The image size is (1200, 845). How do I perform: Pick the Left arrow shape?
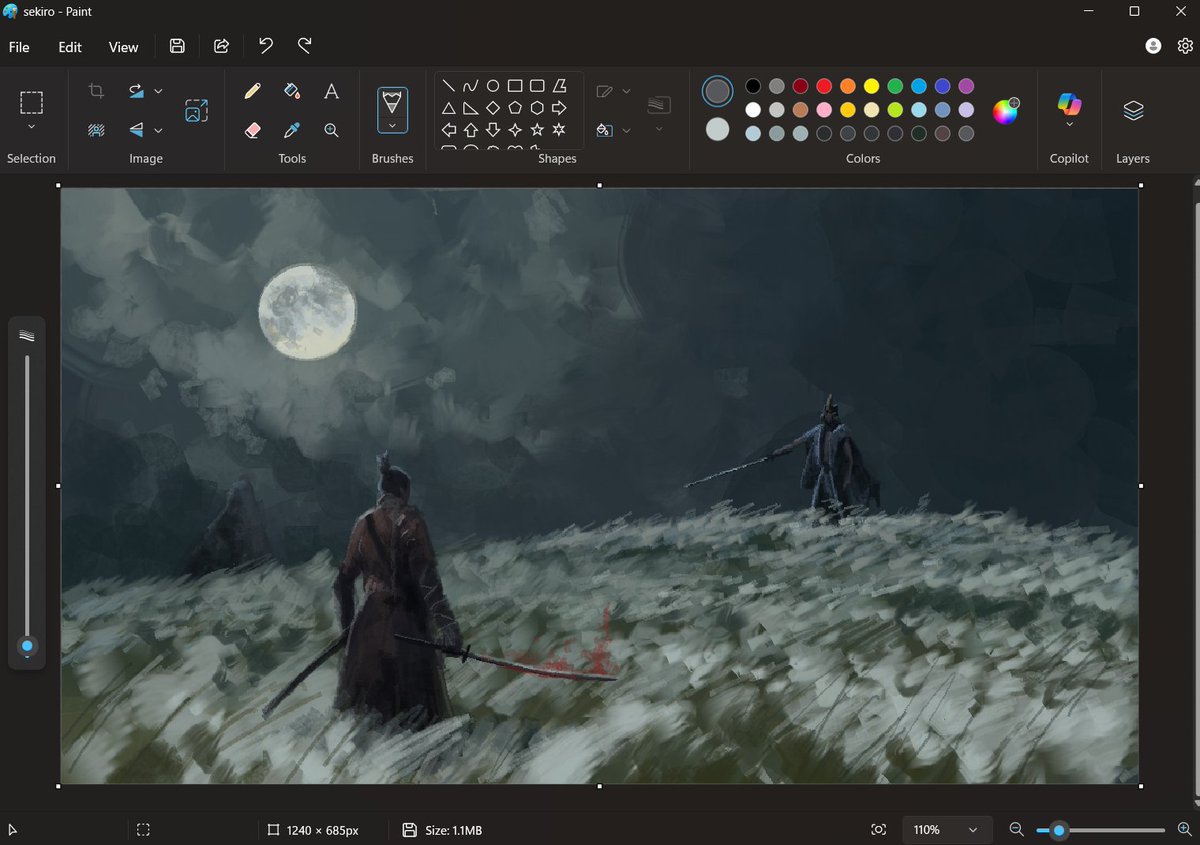pos(449,130)
